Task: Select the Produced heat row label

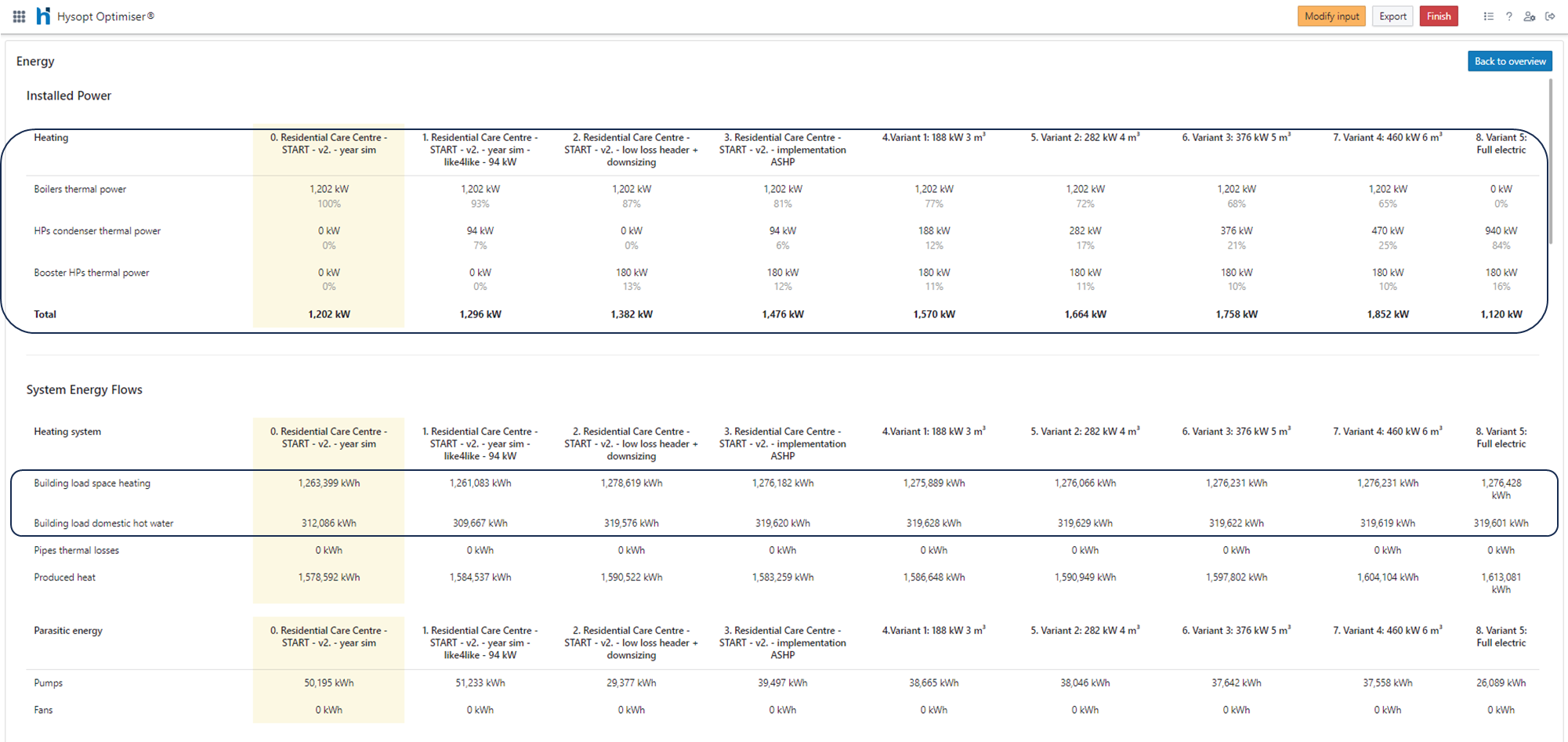Action: point(64,577)
